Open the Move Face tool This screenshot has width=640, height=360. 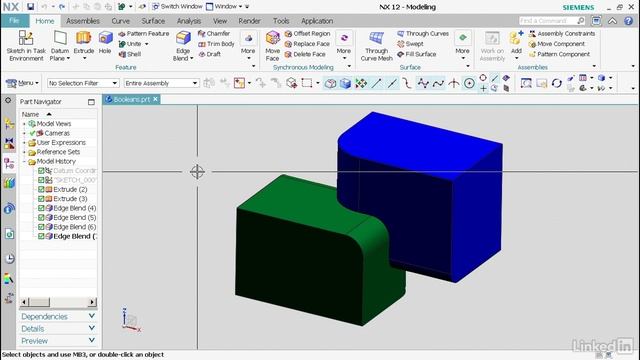(x=272, y=46)
